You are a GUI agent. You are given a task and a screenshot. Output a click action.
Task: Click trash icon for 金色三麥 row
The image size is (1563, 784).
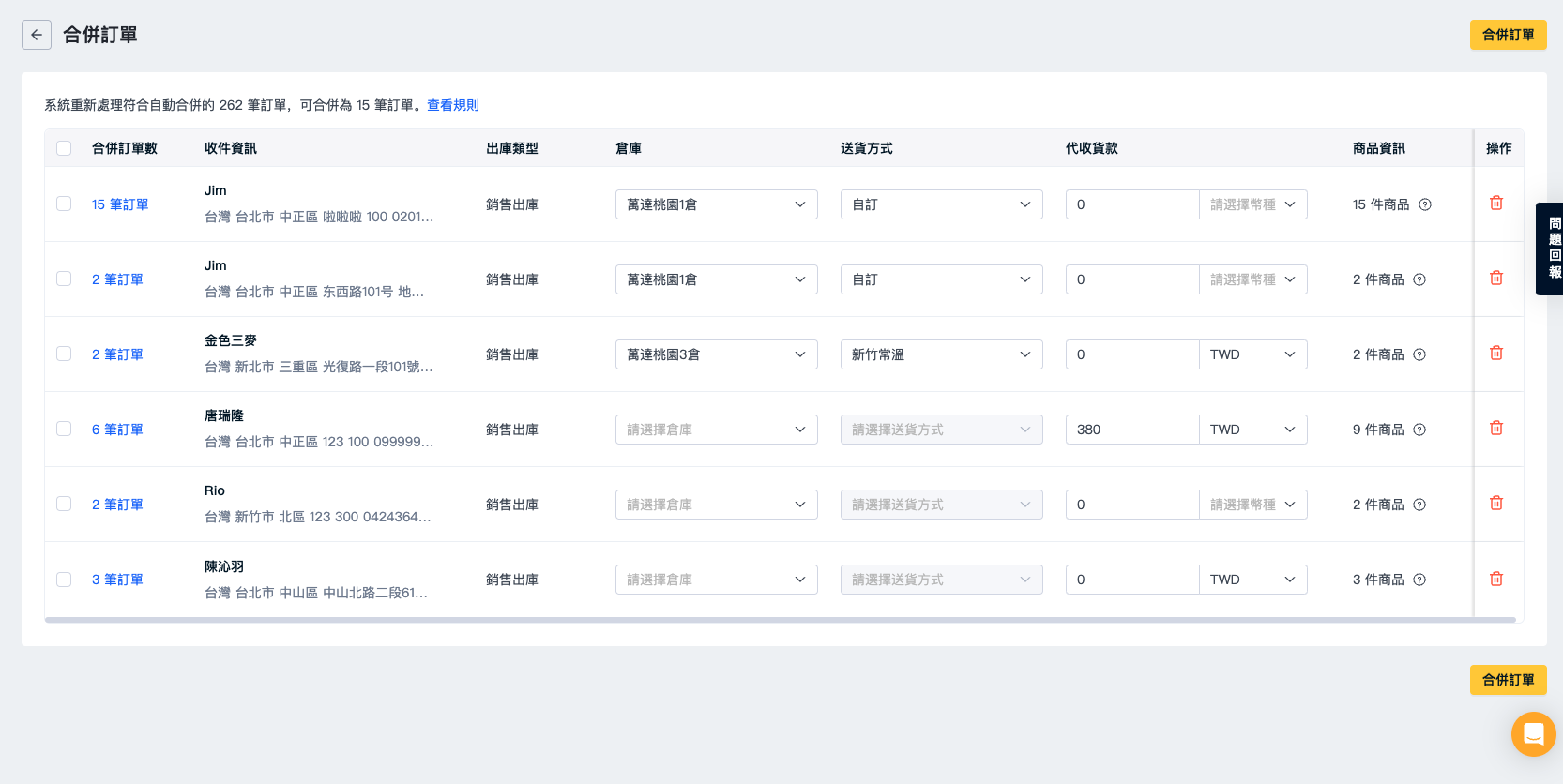1496,354
